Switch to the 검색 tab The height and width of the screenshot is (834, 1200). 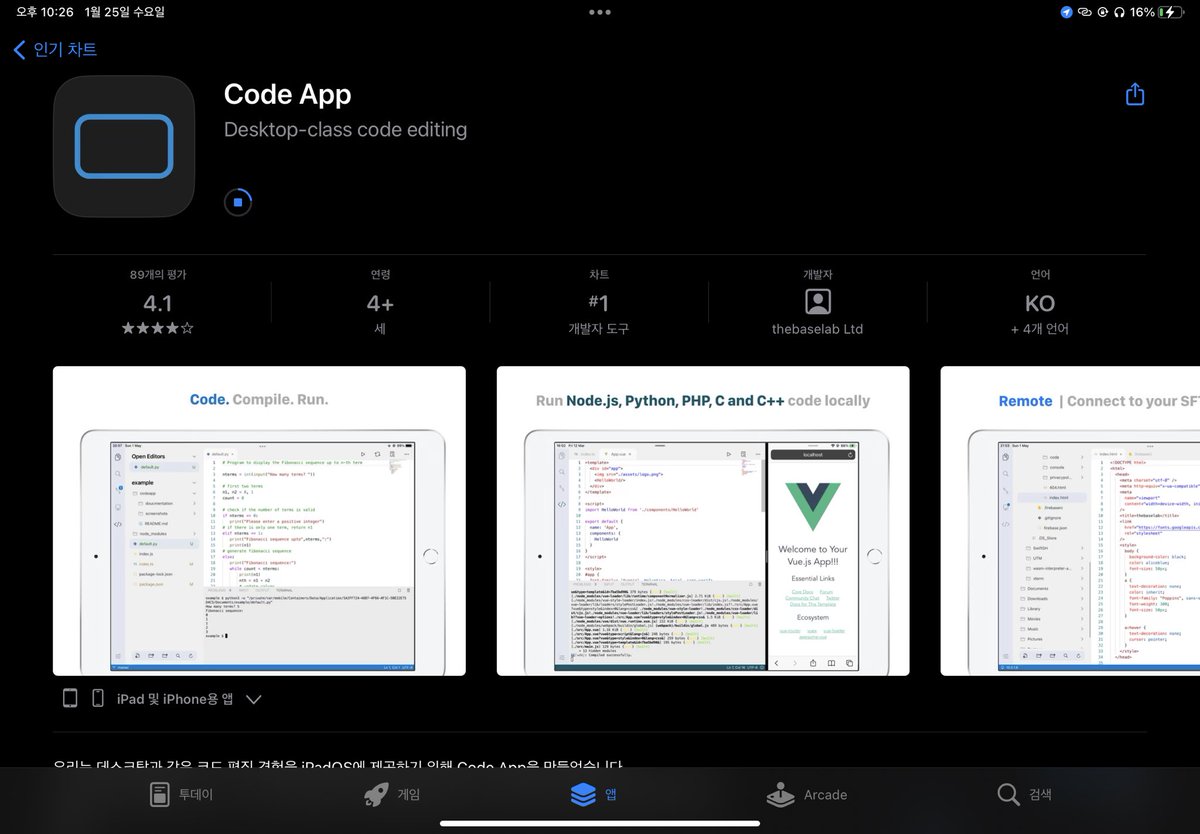pos(1025,795)
